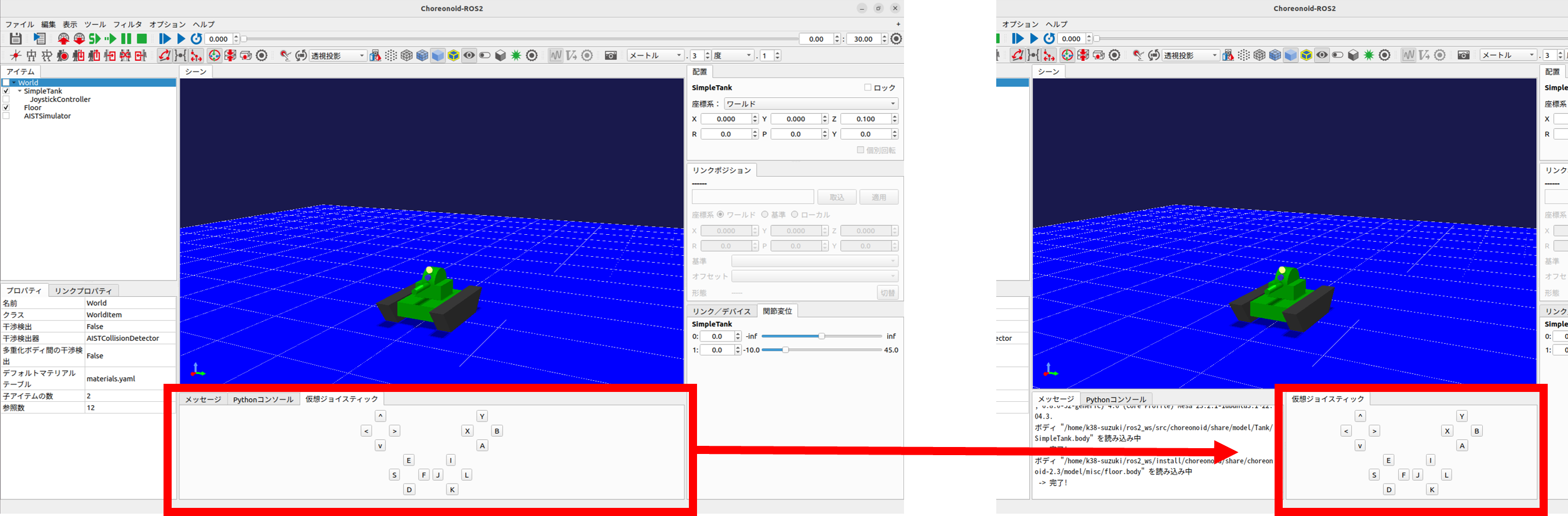1568x516 pixels.
Task: Open the 度 angle unit dropdown
Action: coord(733,56)
